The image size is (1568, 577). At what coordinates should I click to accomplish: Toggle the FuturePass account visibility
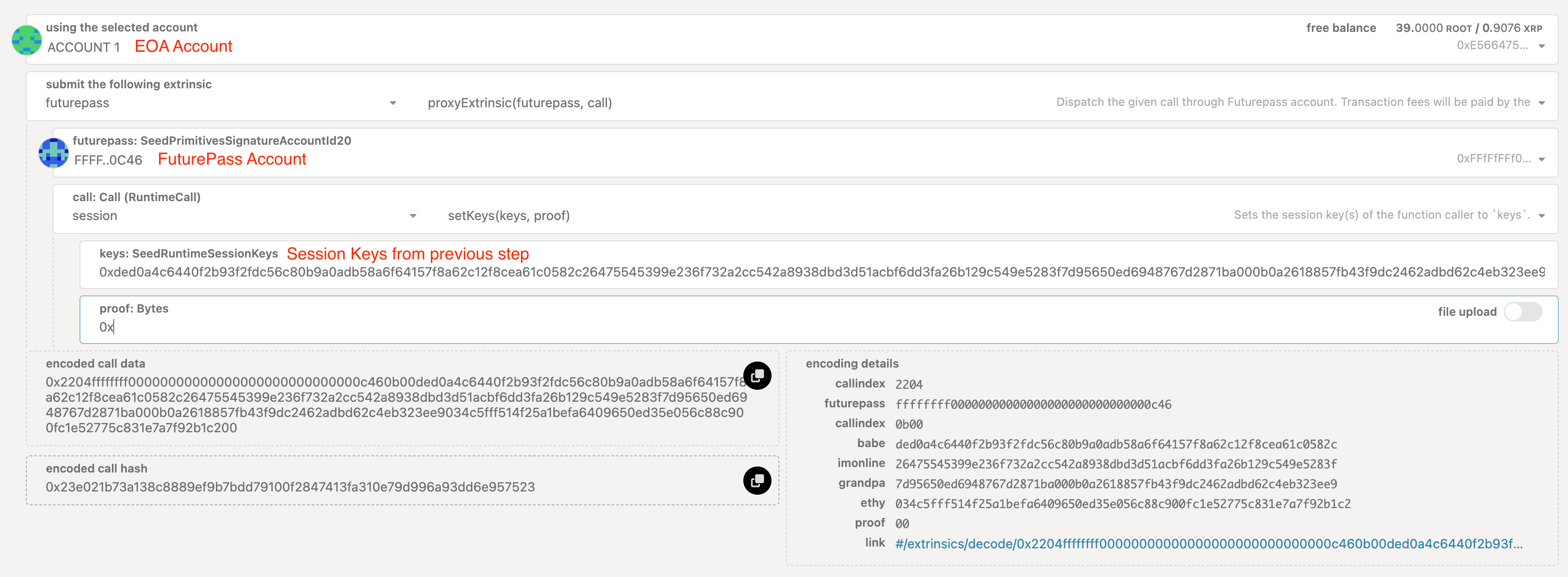1548,159
